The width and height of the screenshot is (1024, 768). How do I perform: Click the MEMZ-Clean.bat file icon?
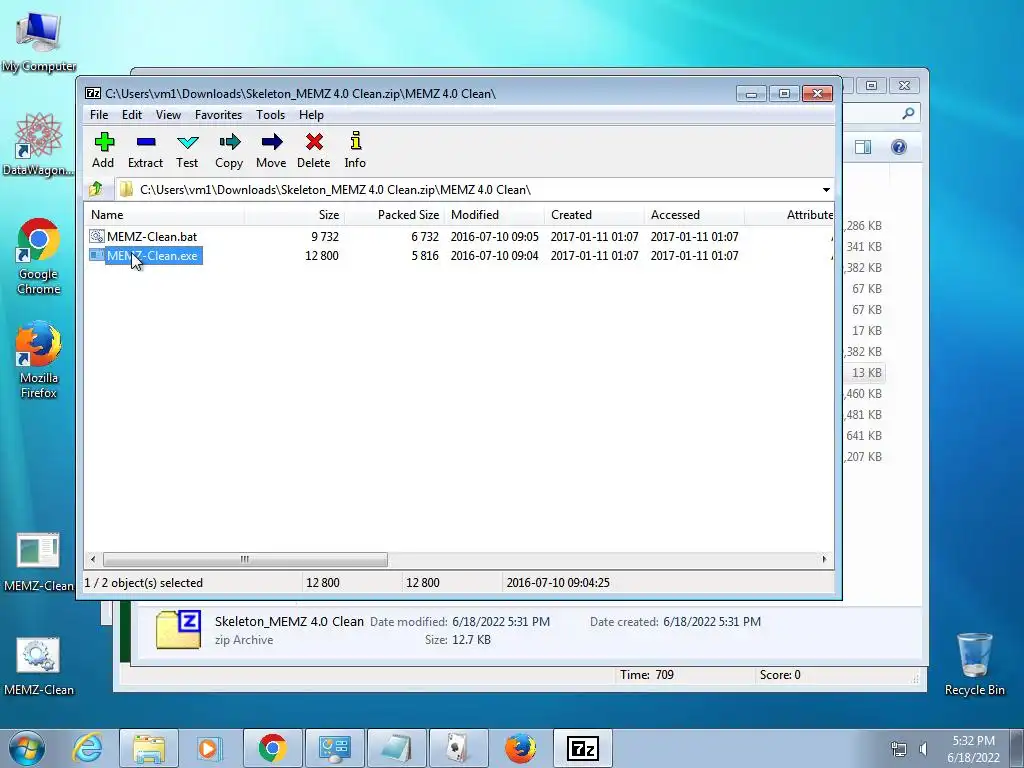(x=97, y=236)
